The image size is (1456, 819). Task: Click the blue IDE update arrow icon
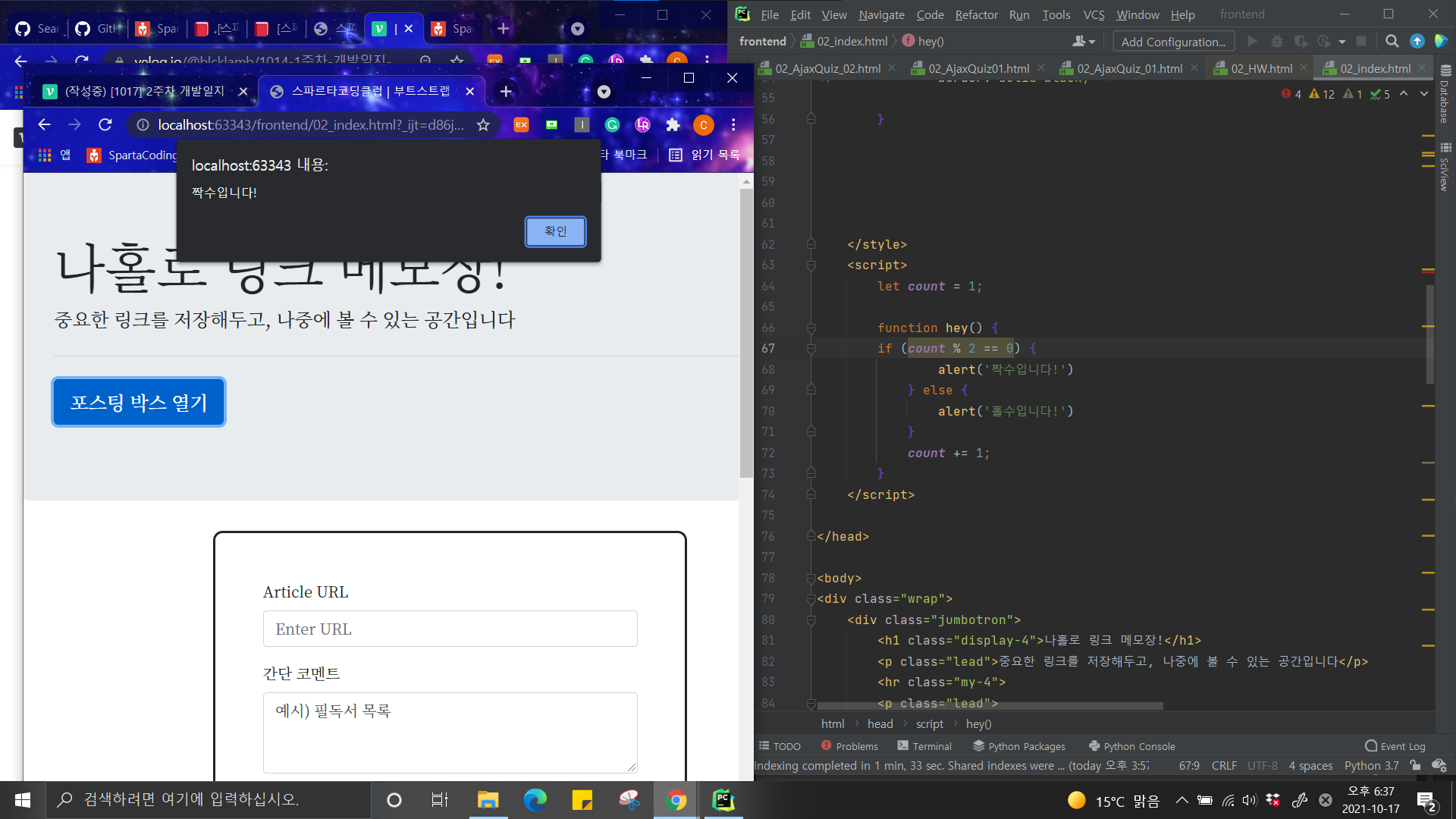pyautogui.click(x=1417, y=41)
